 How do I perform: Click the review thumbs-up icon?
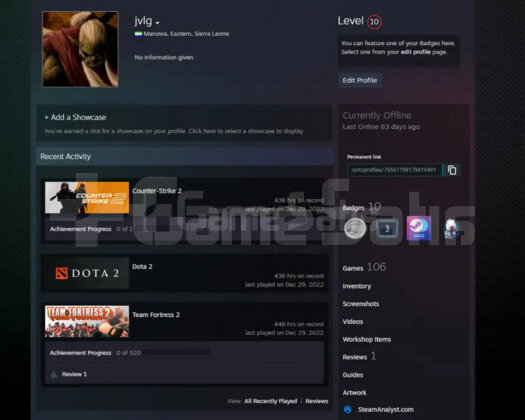coord(54,374)
